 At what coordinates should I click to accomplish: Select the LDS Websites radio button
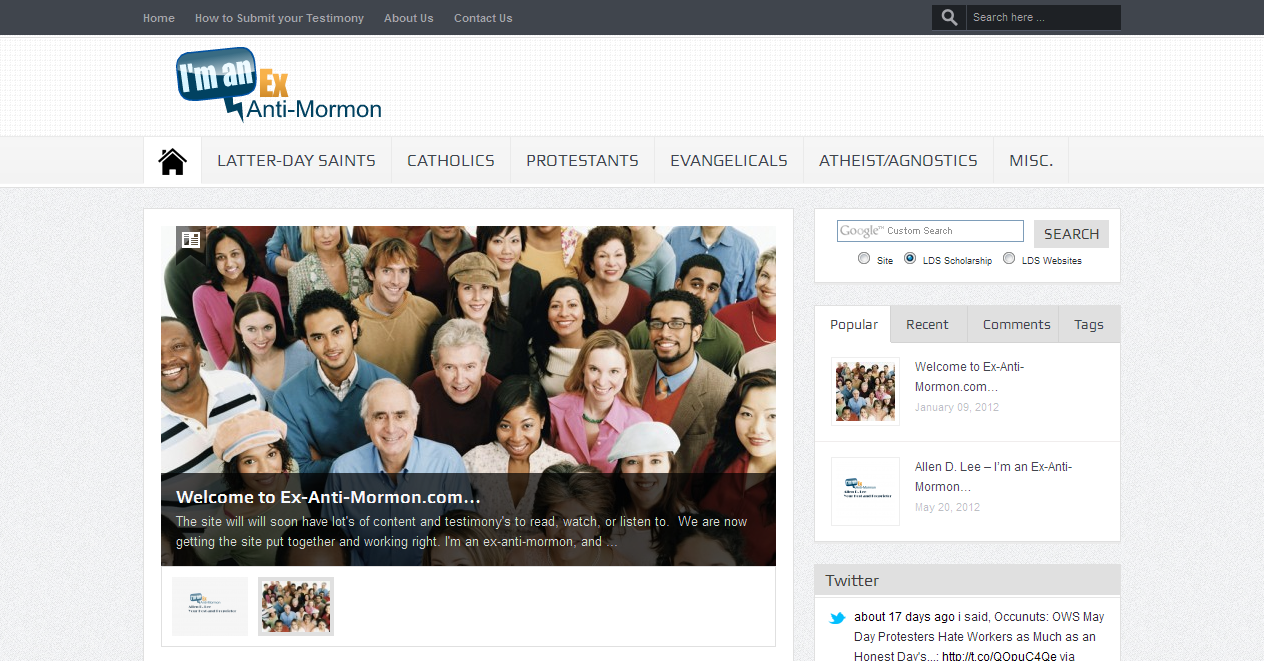(x=1009, y=259)
